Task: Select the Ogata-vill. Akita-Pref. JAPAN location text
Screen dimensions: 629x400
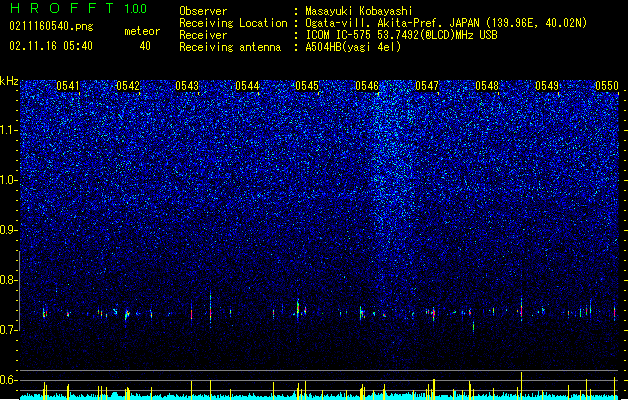Action: tap(446, 23)
